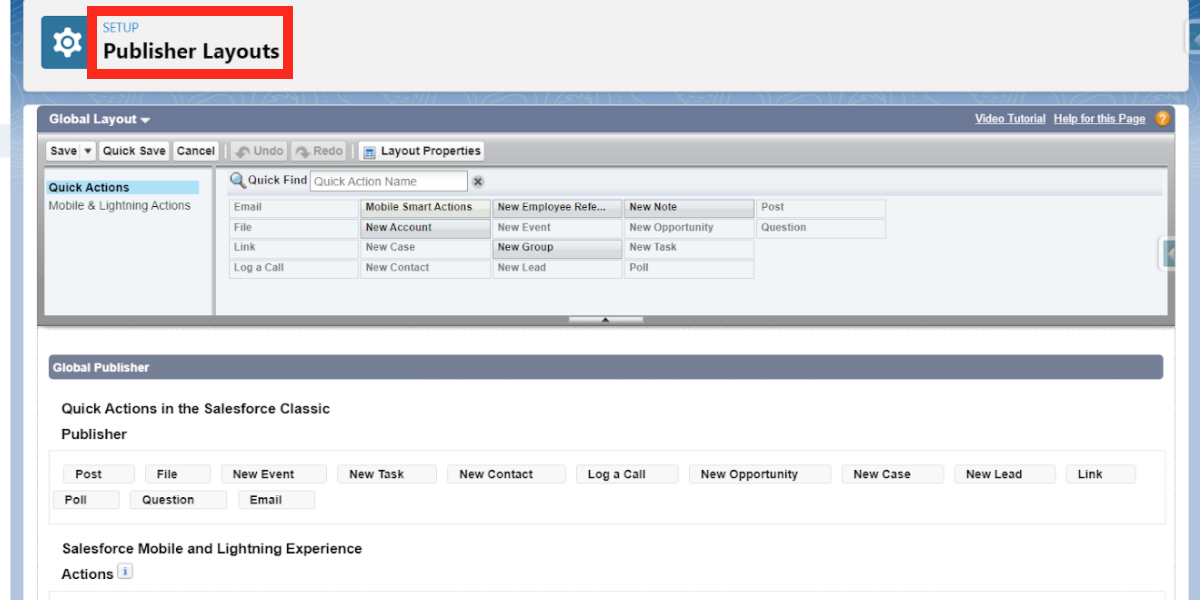Click the Quick Find magnifier icon

pos(238,180)
